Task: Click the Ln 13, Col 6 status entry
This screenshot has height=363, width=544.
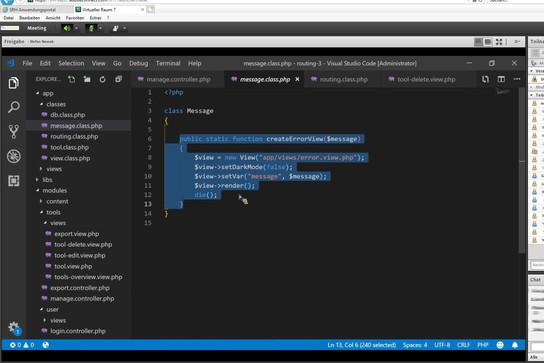Action: click(x=362, y=345)
